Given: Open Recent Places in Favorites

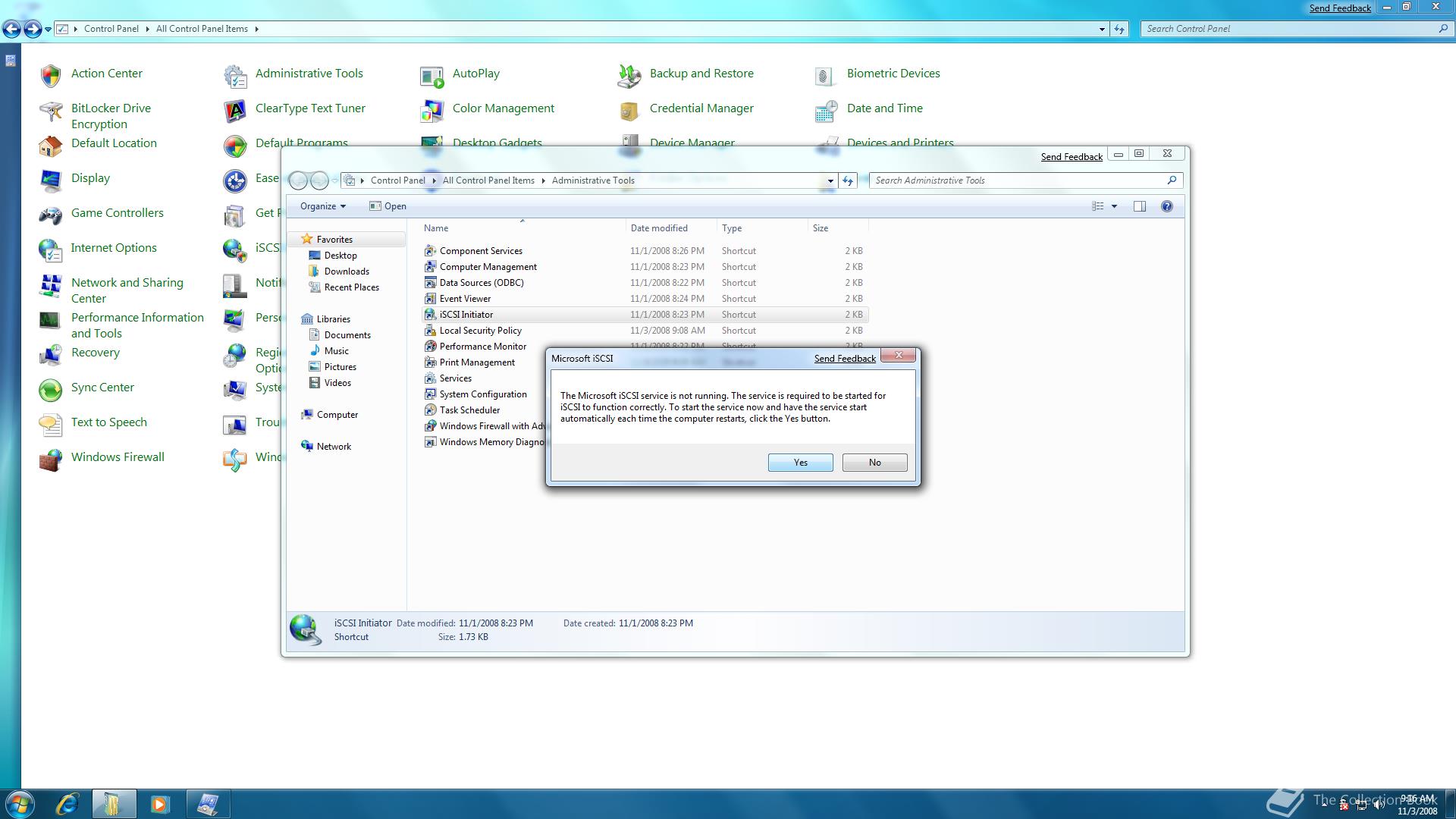Looking at the screenshot, I should point(351,287).
